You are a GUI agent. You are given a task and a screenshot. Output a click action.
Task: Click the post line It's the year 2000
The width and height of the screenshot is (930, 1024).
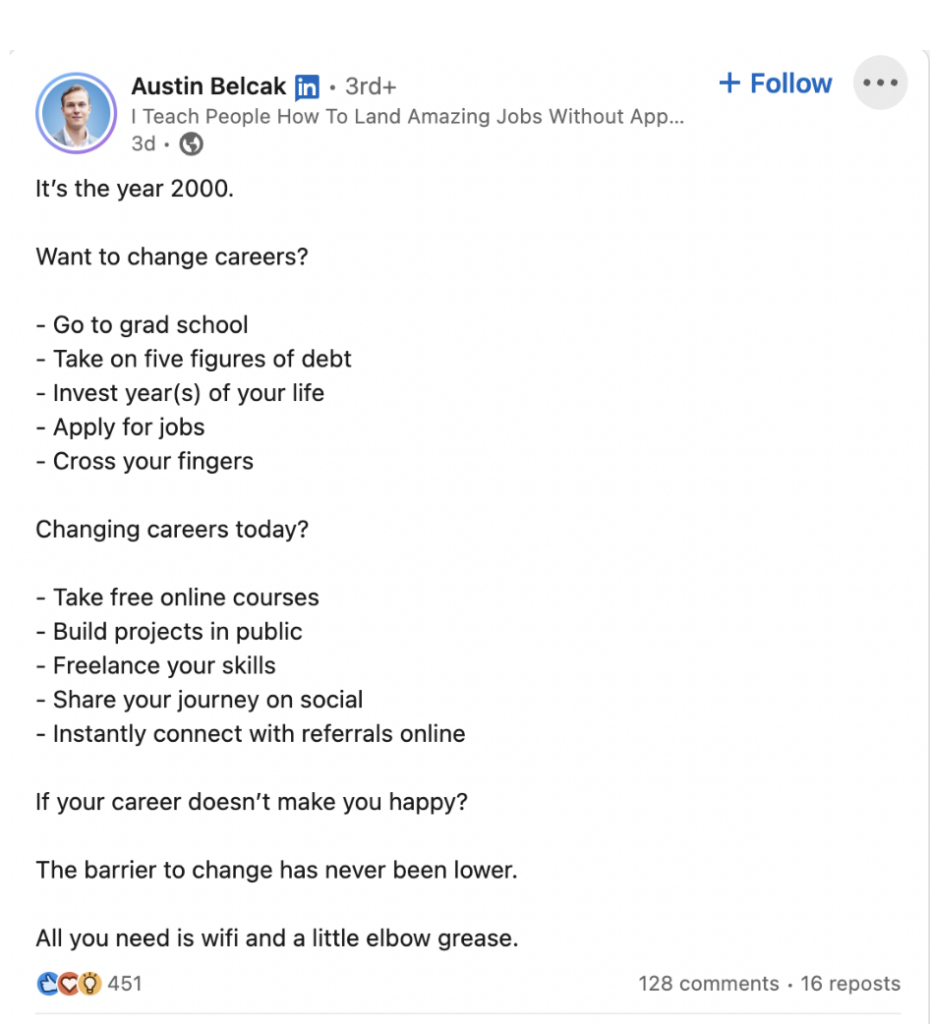pos(134,188)
